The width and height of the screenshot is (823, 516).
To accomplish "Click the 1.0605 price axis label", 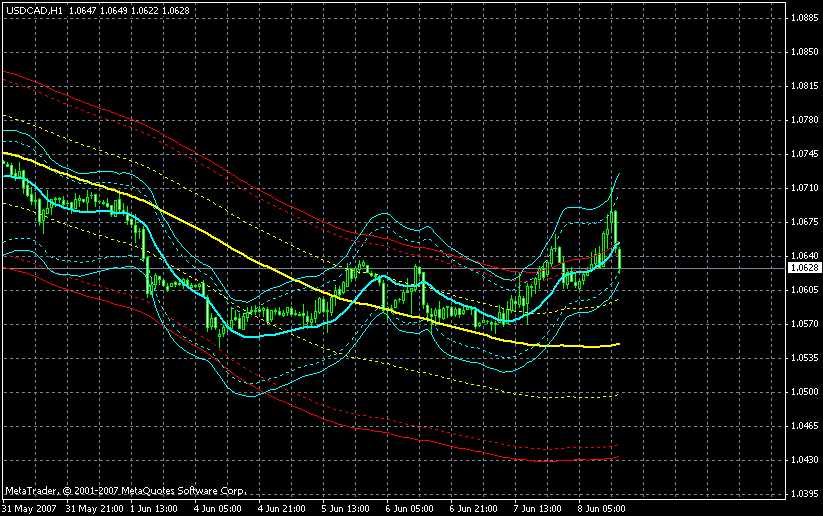I will pyautogui.click(x=804, y=290).
